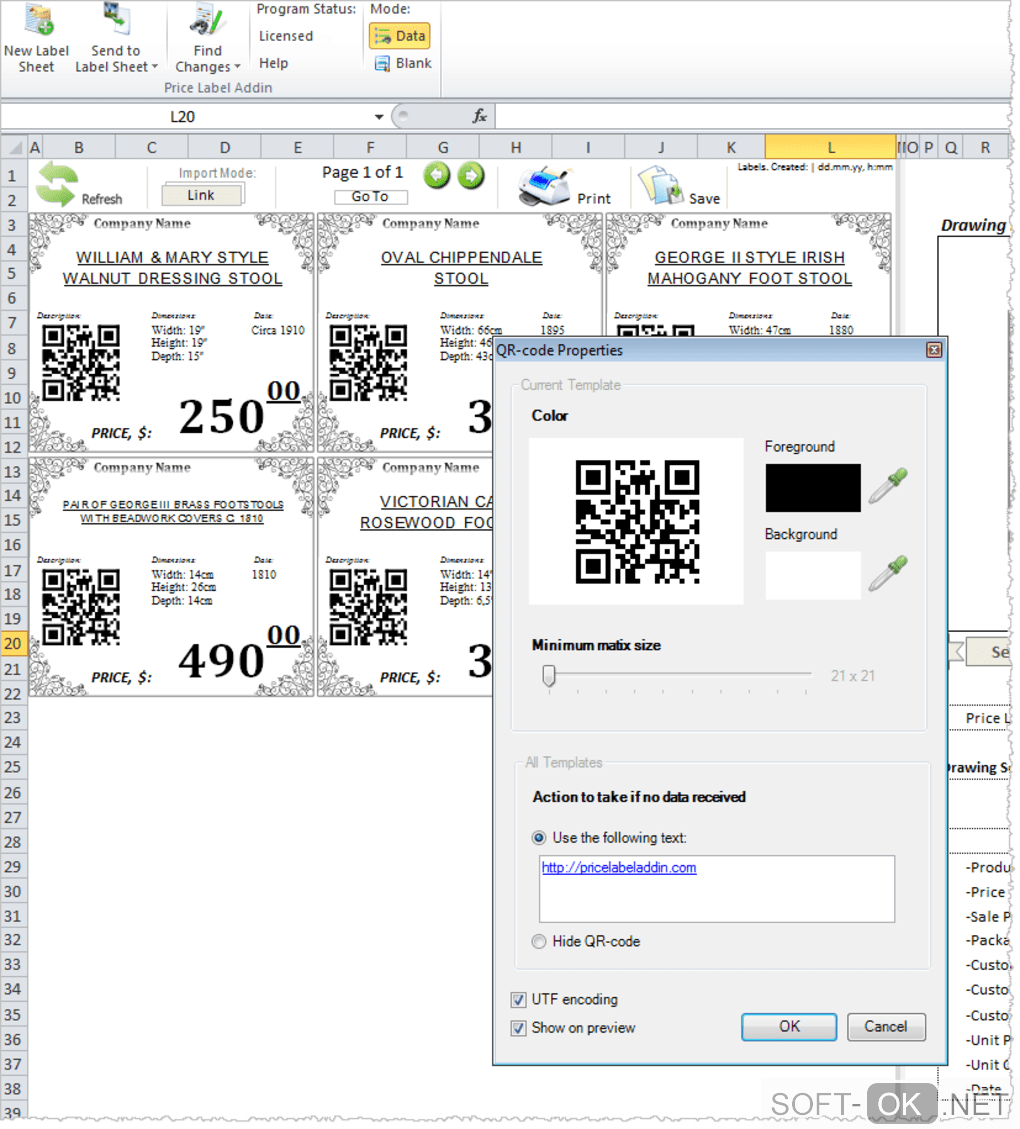Screen dimensions: 1020x1129
Task: Click the pricelabeladdin.com link
Action: 619,868
